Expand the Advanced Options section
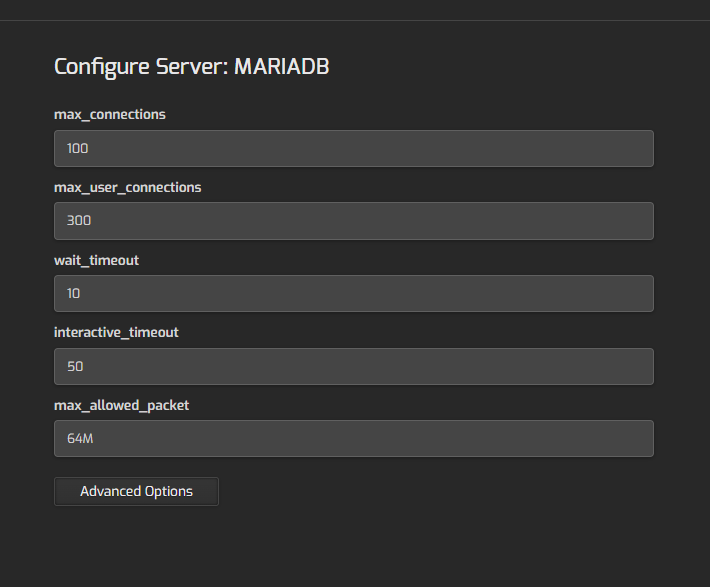Viewport: 710px width, 587px height. pos(136,491)
